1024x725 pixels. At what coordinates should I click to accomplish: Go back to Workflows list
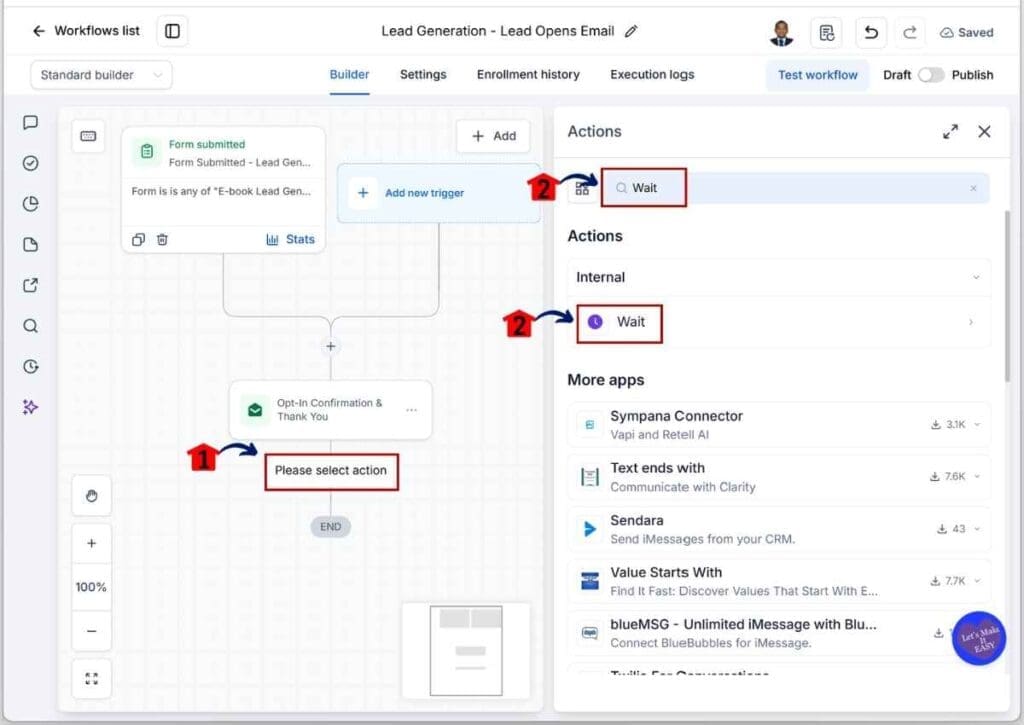click(86, 31)
